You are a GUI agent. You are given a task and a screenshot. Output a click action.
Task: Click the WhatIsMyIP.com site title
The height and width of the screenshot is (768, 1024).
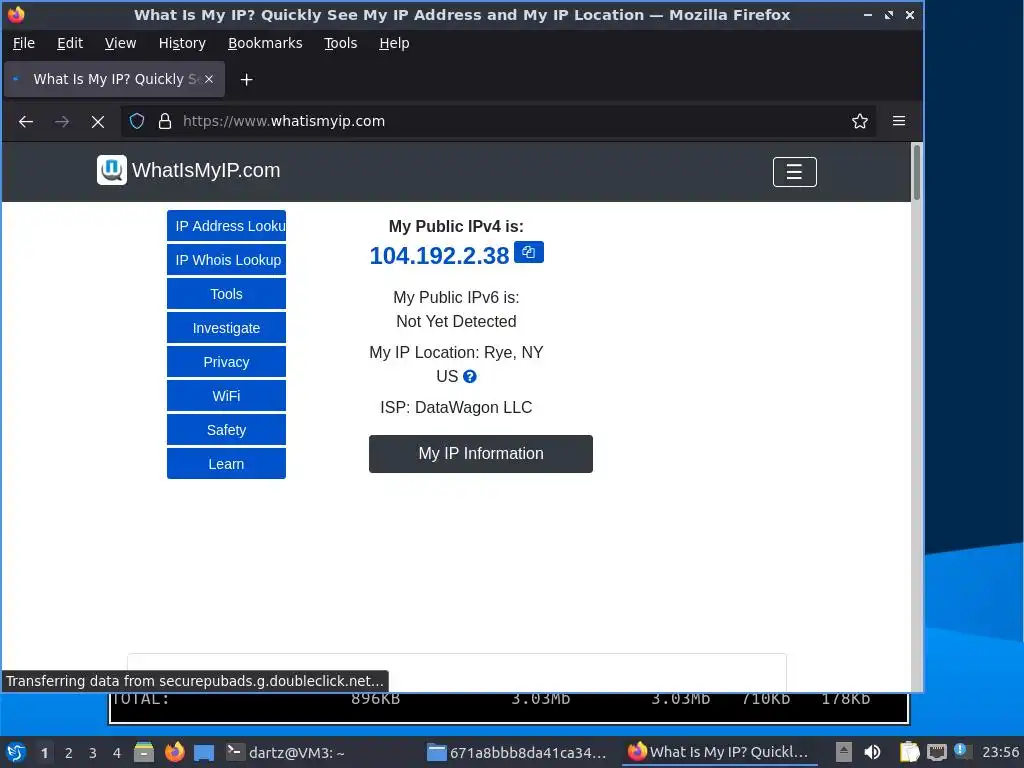[206, 170]
